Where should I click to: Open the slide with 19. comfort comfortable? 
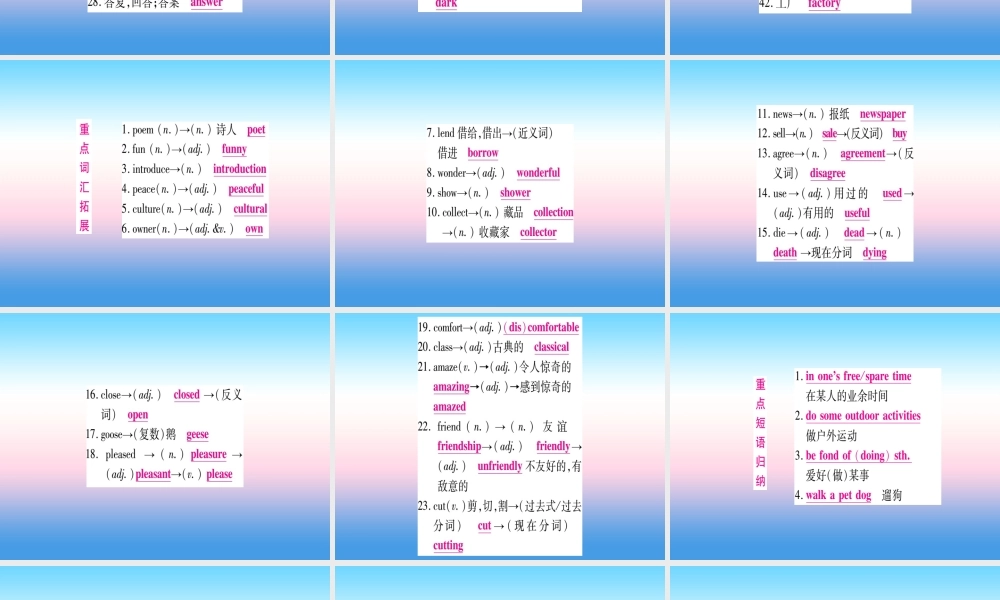click(500, 436)
